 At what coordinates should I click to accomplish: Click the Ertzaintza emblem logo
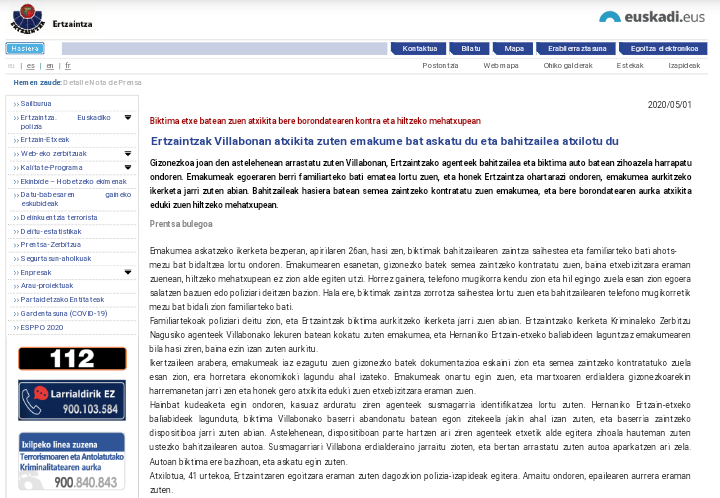28,18
